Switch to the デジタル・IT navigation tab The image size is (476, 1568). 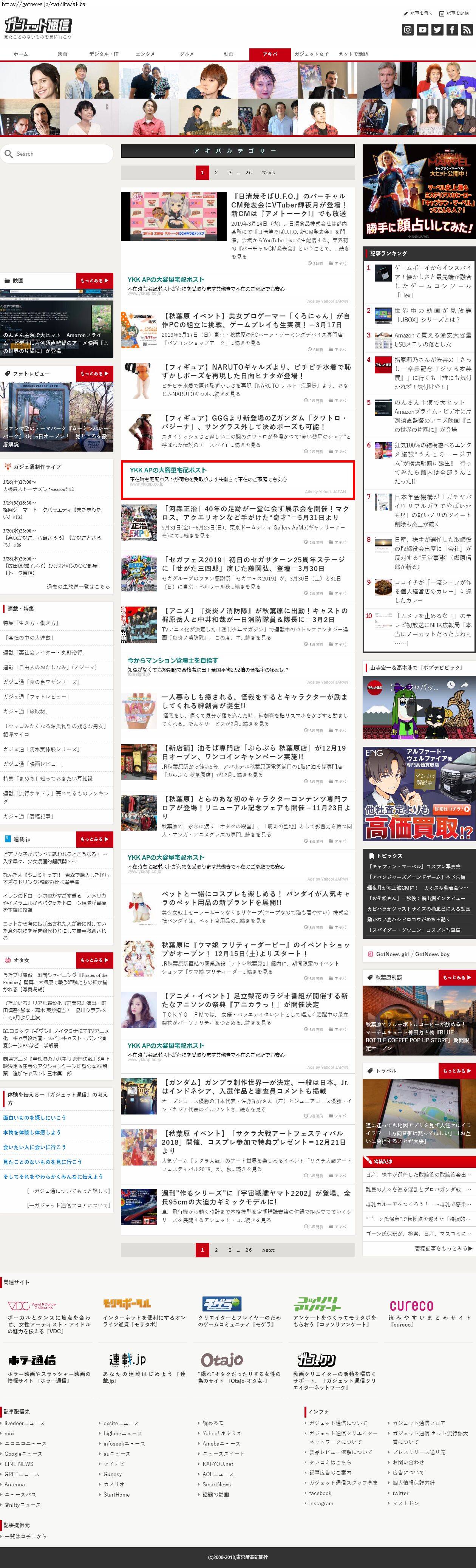pos(104,54)
